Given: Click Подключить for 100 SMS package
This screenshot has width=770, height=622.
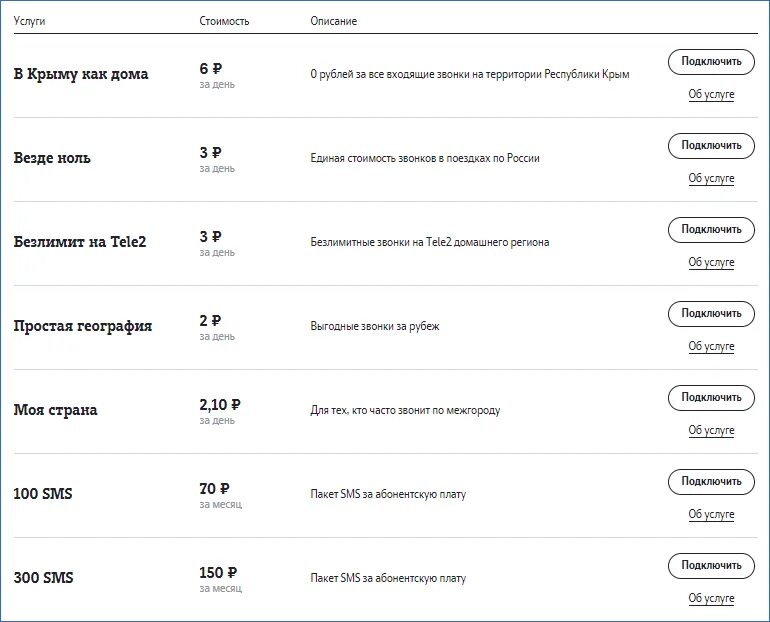Looking at the screenshot, I should pyautogui.click(x=711, y=482).
